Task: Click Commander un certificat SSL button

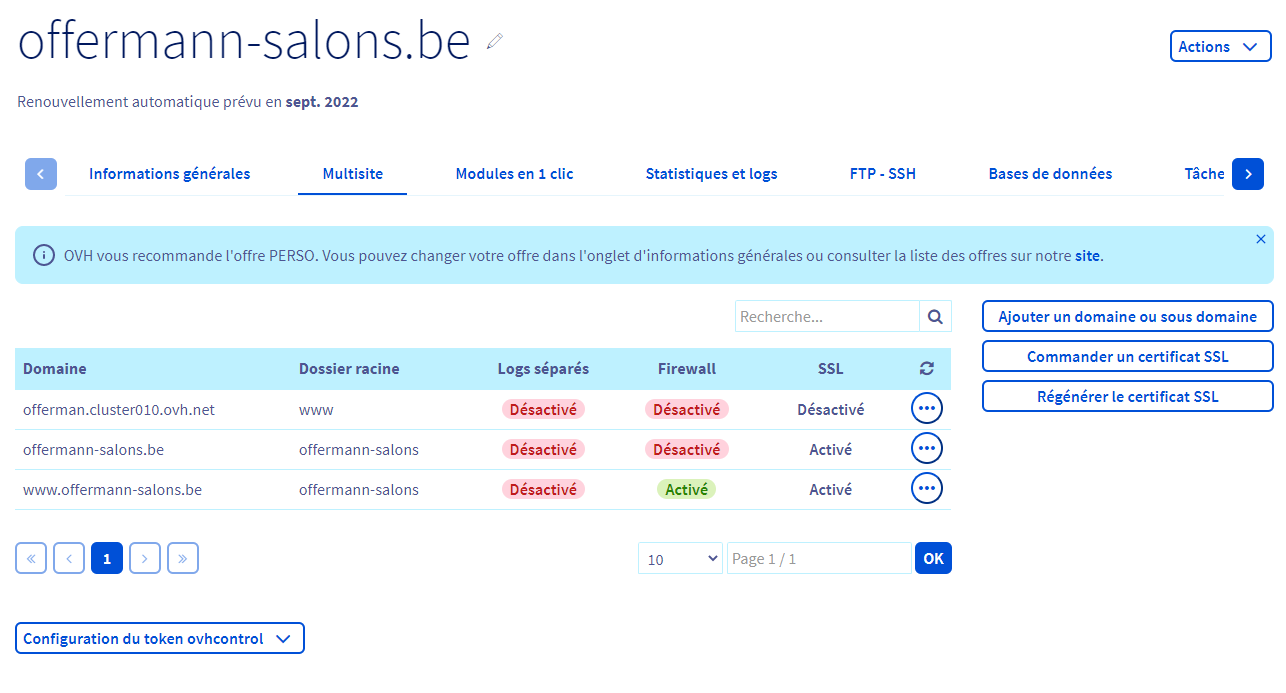Action: 1127,357
